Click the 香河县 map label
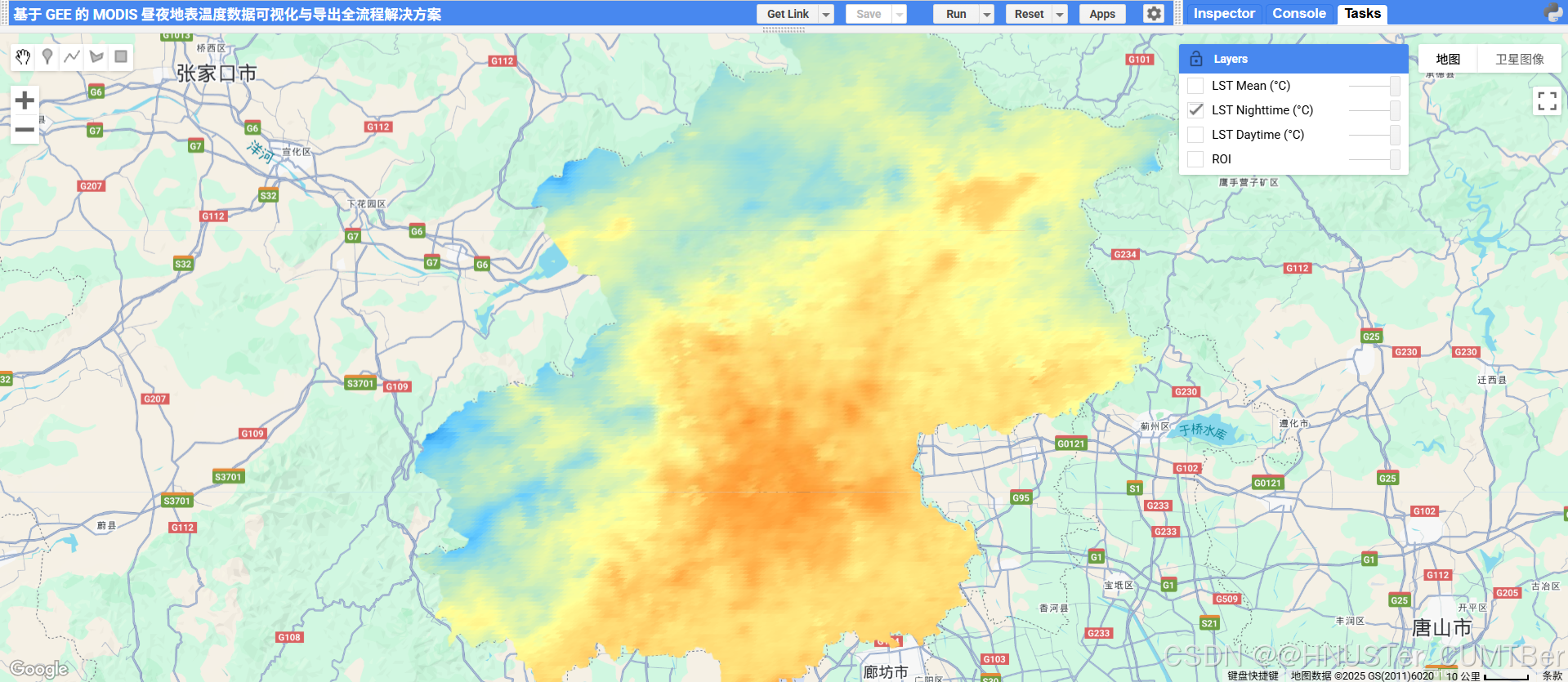This screenshot has width=1568, height=682. pos(1053,608)
